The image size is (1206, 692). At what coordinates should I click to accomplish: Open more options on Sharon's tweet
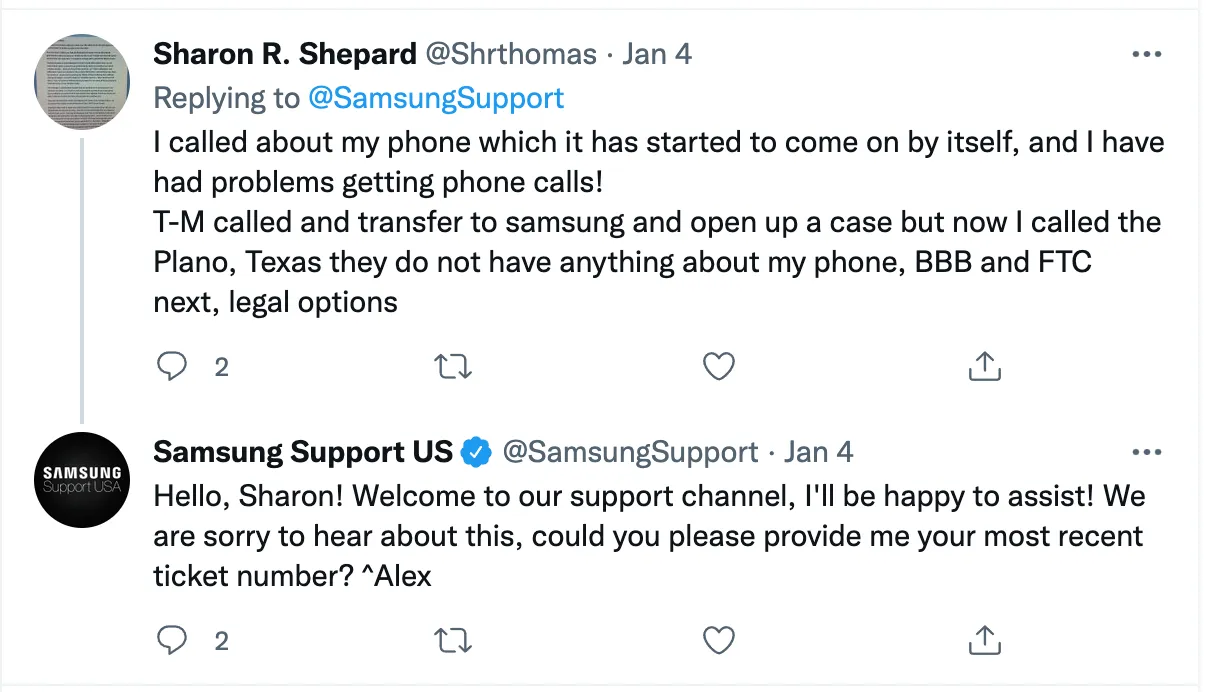[x=1146, y=54]
